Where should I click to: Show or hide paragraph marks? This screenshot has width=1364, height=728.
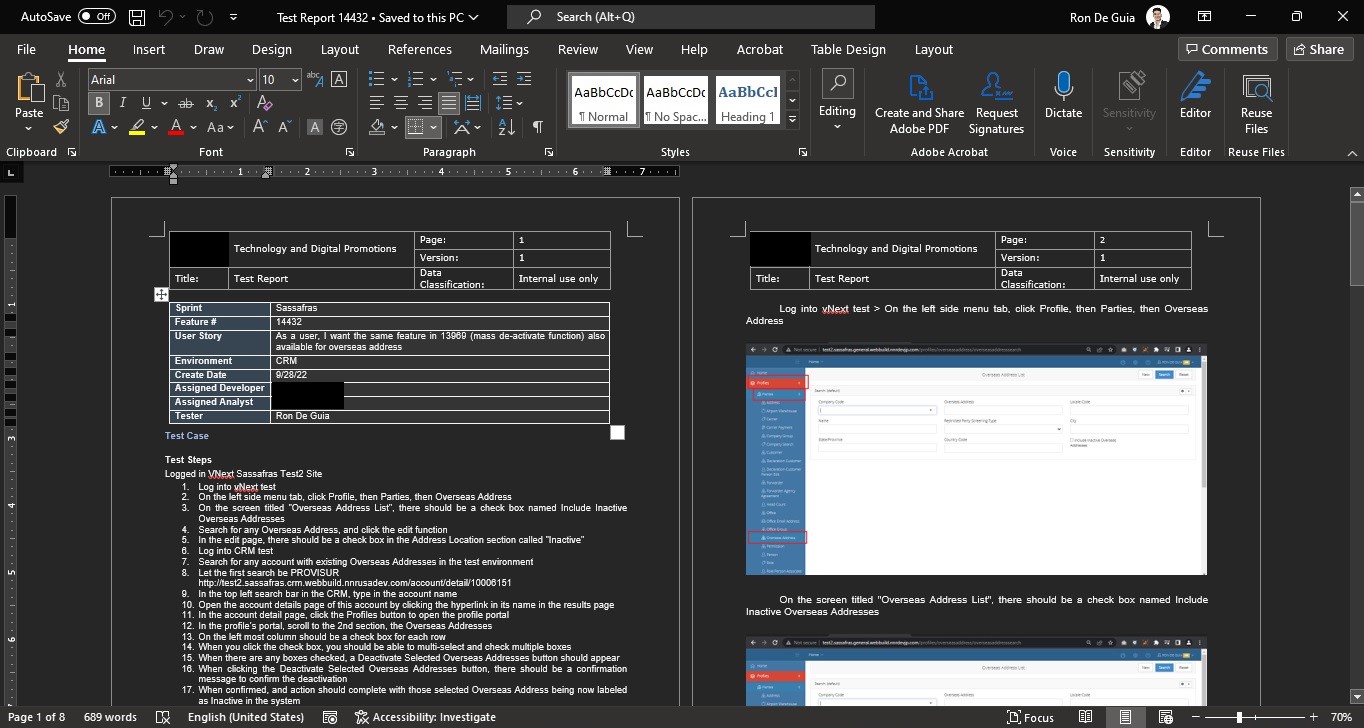click(x=538, y=127)
